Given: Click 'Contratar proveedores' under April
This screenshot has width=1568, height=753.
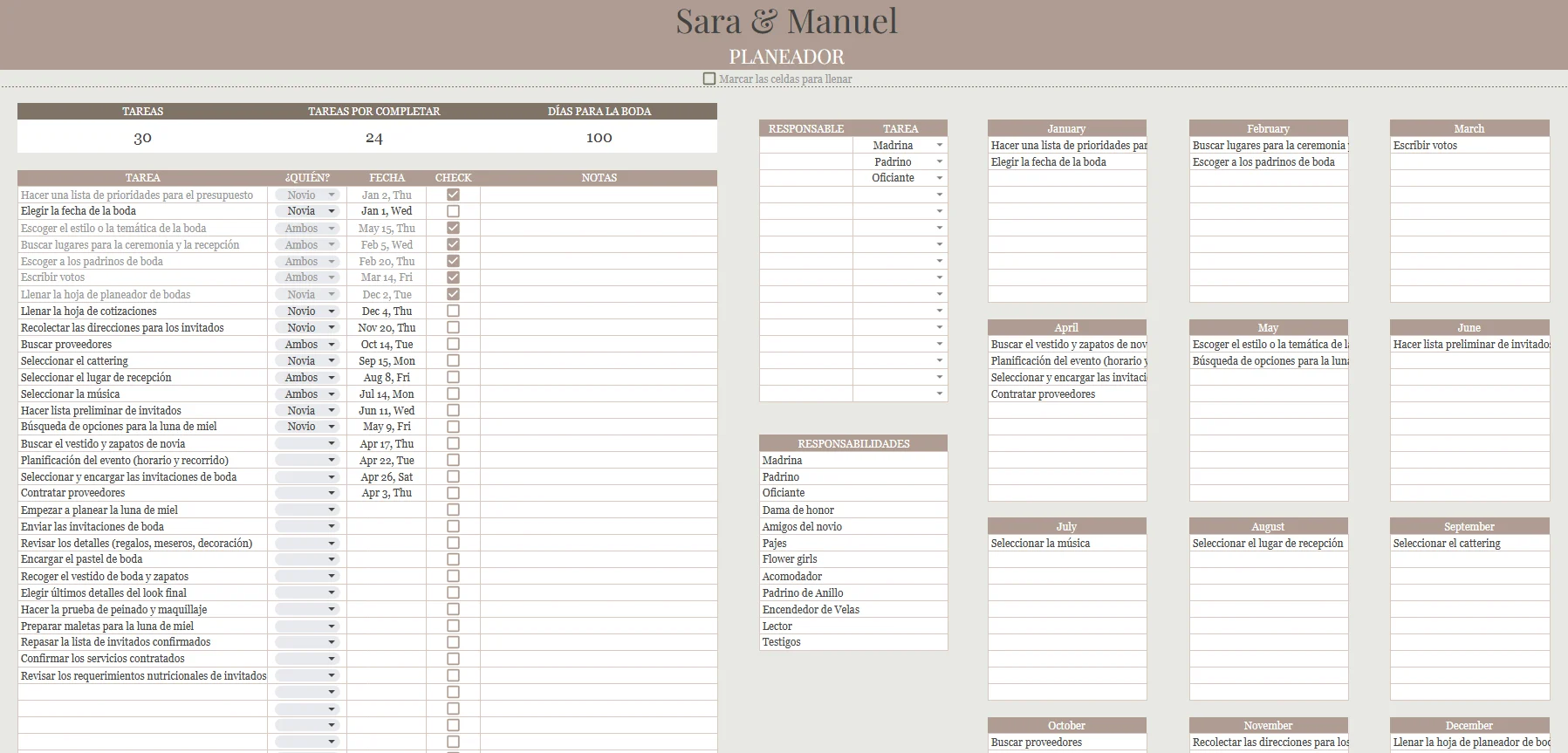Looking at the screenshot, I should click(x=1067, y=394).
